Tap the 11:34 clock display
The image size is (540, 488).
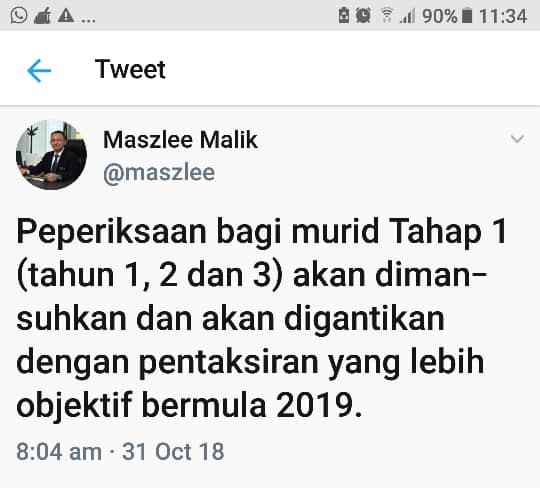coord(503,16)
